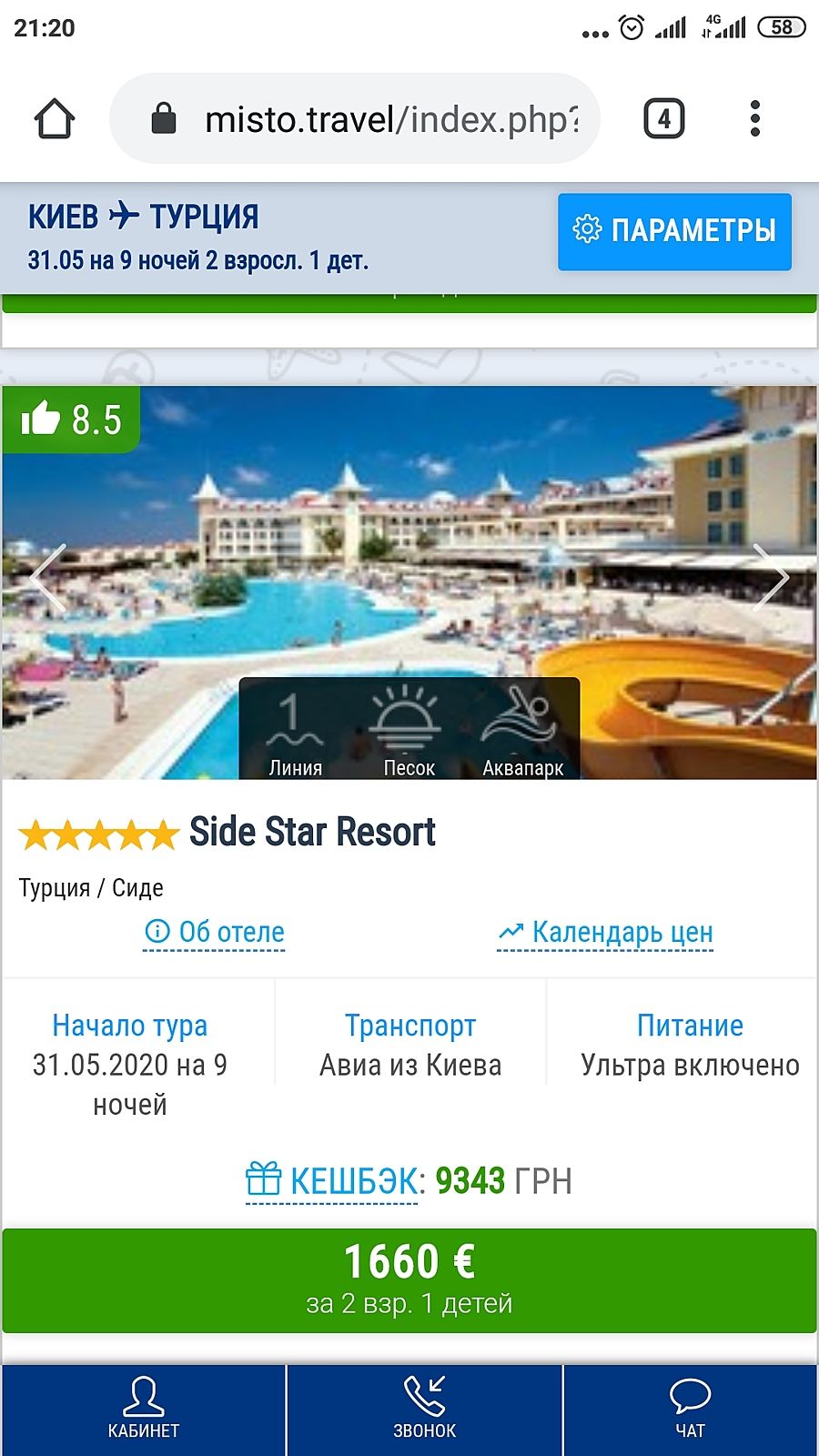This screenshot has height=1456, width=819.
Task: Tap the padlock site security icon
Action: (x=164, y=118)
